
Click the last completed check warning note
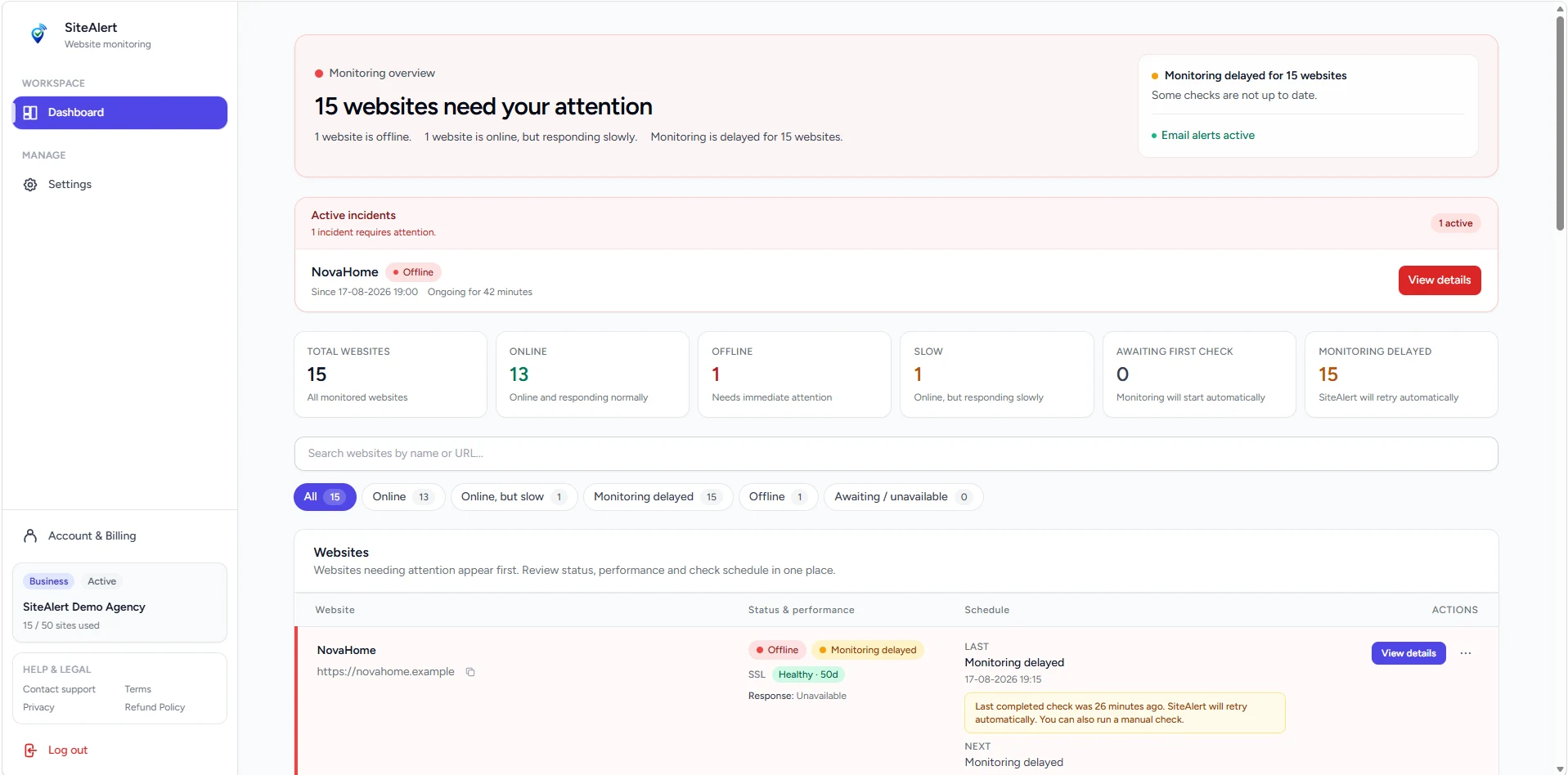click(x=1125, y=713)
